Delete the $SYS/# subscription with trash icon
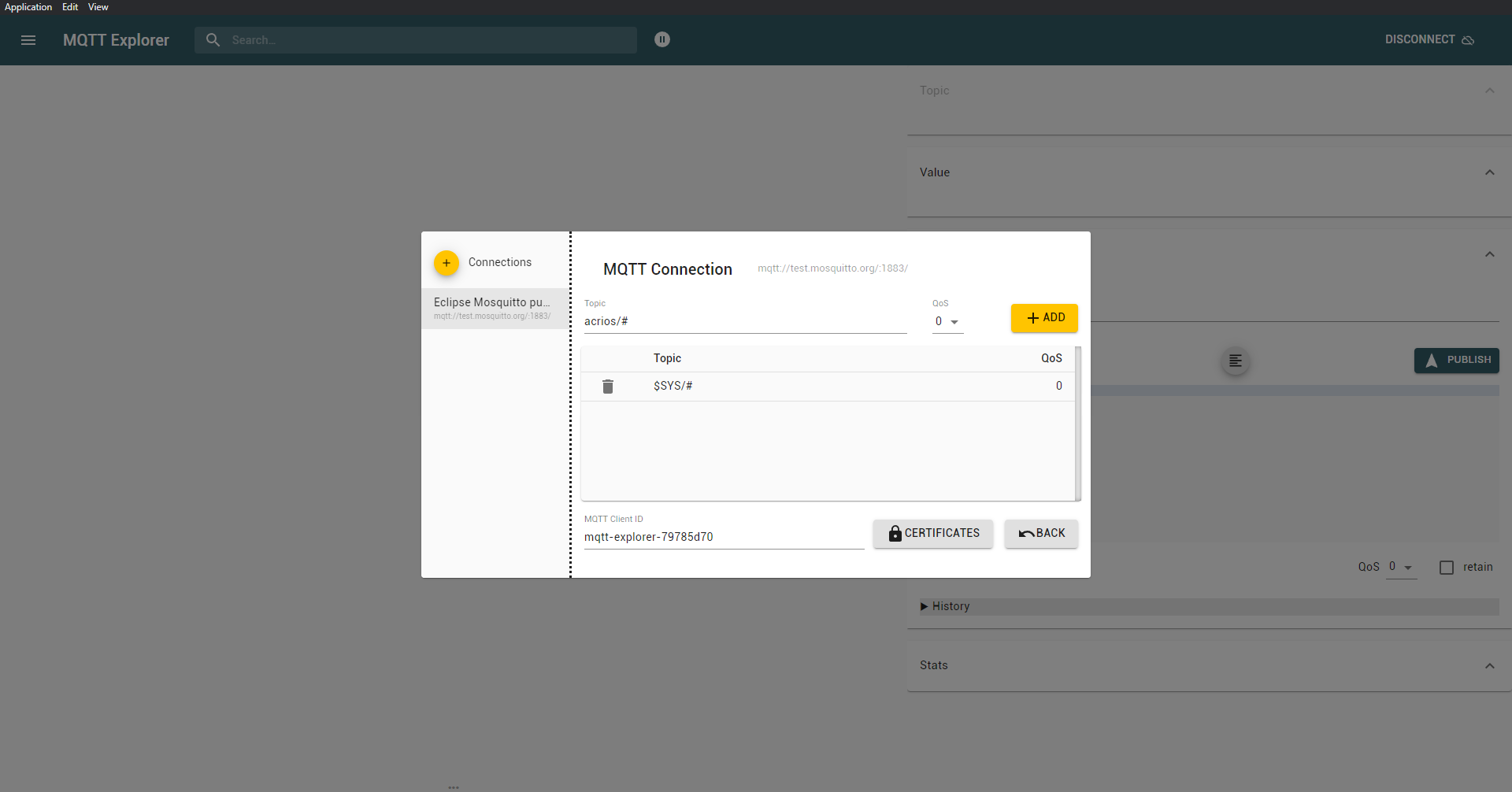This screenshot has height=792, width=1512. (607, 386)
